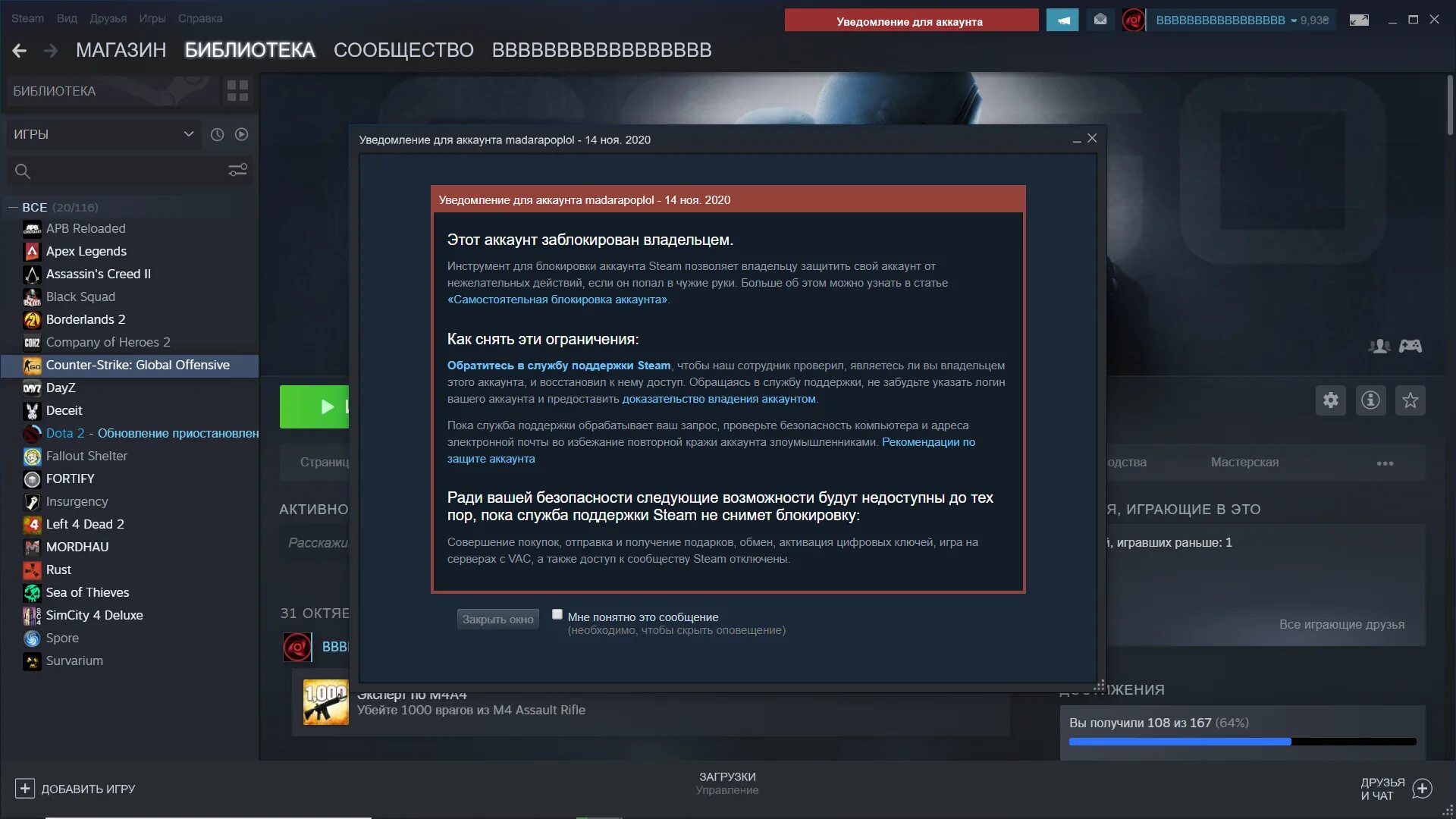The image size is (1456, 819).
Task: Open friends and chat plus icon
Action: coord(1423,789)
